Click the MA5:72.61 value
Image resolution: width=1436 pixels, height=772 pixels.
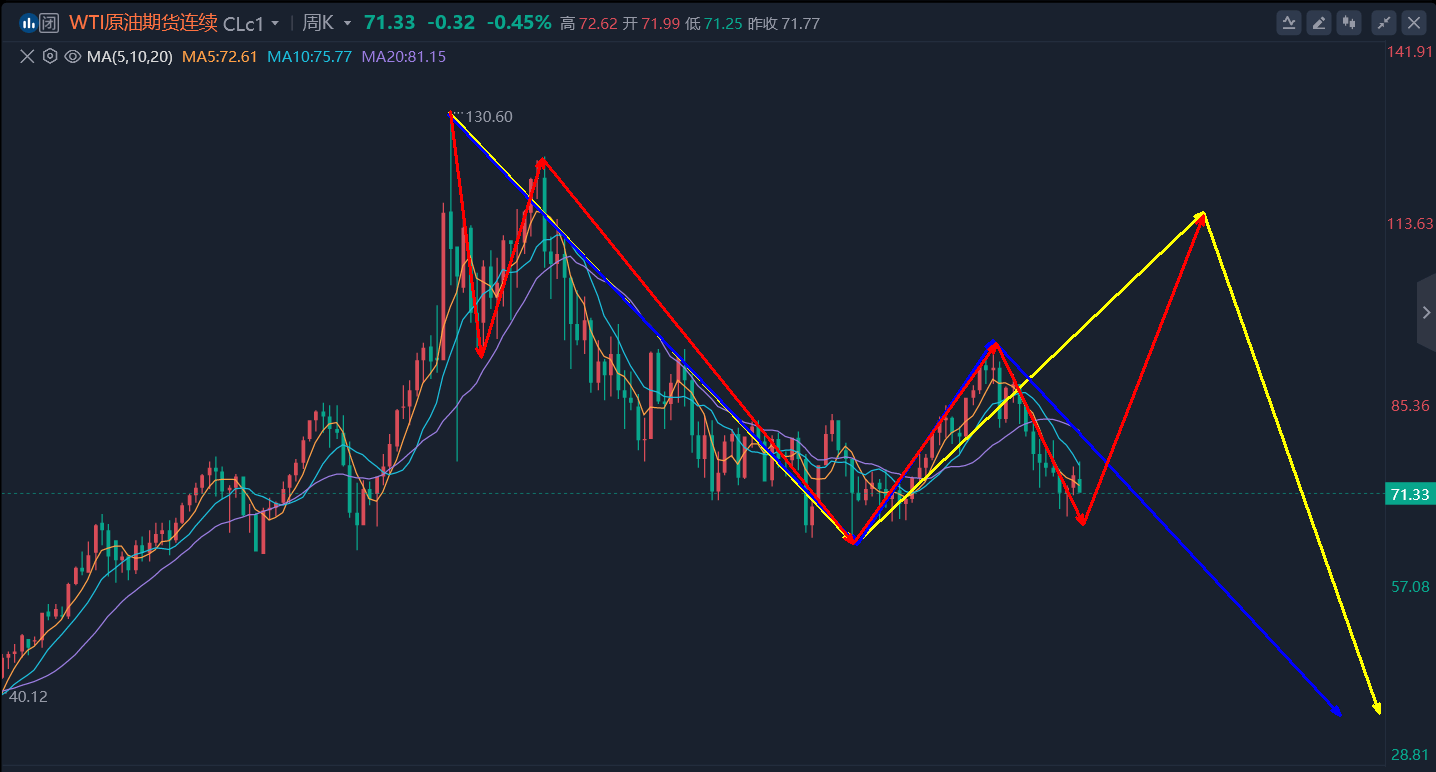coord(219,57)
